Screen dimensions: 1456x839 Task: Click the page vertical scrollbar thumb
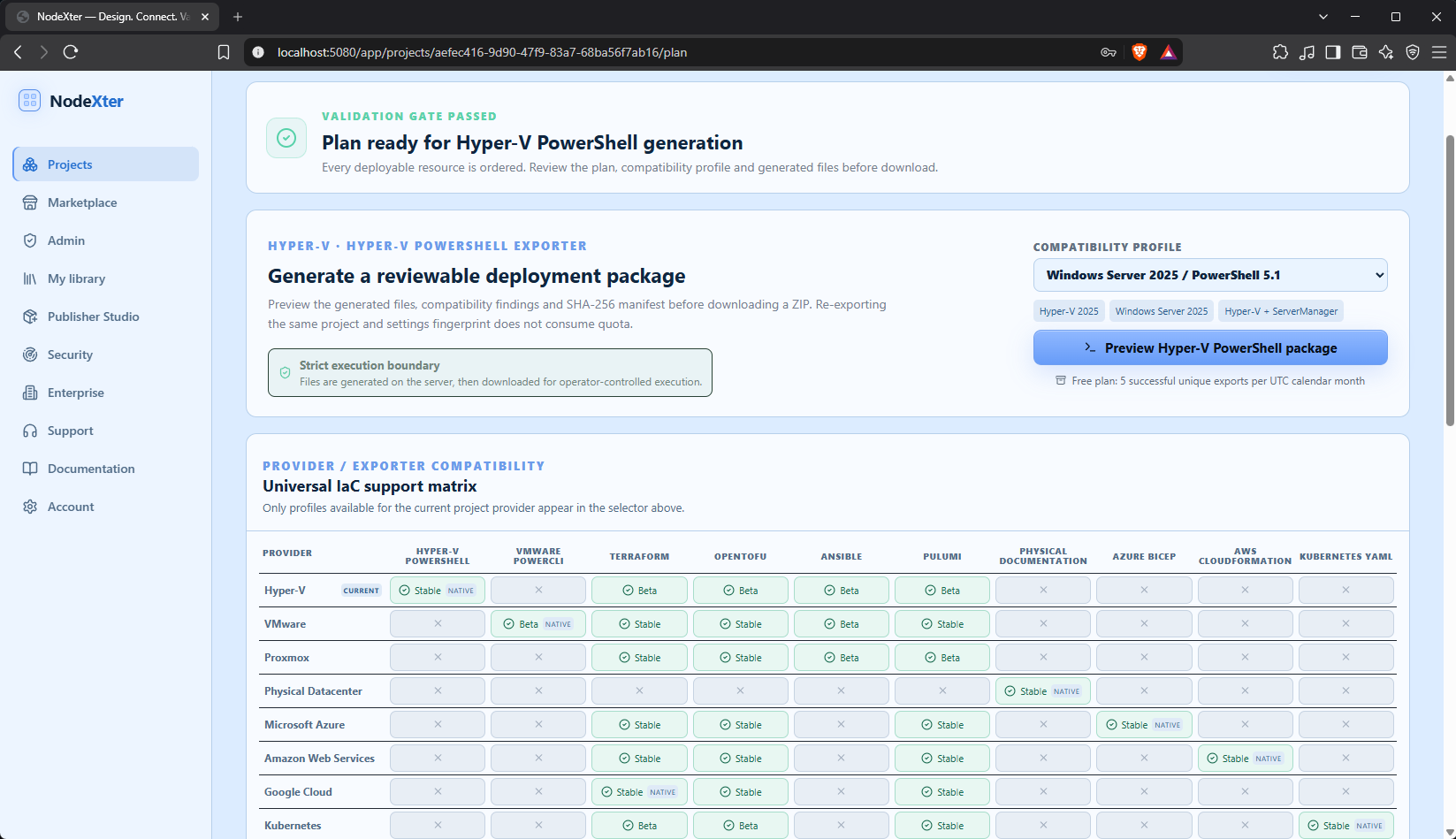click(1450, 280)
